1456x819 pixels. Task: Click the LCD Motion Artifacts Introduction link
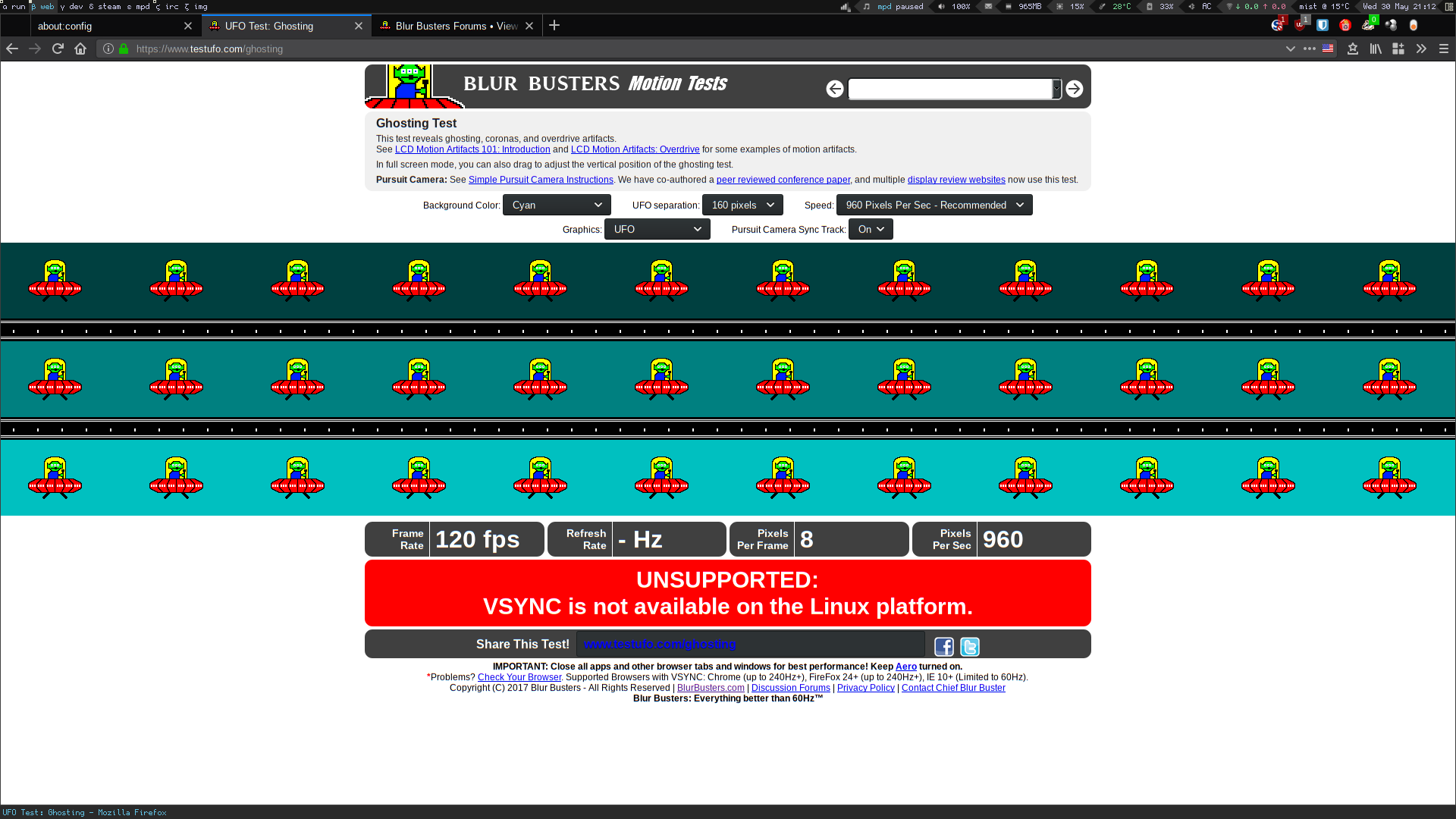[x=472, y=149]
